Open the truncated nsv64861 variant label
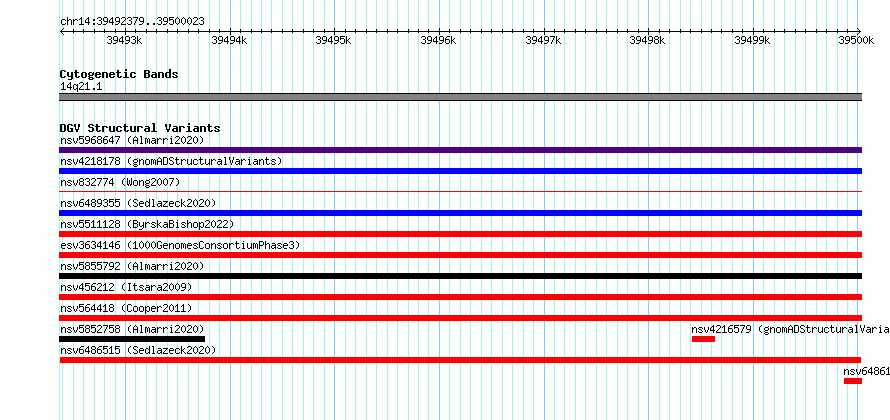Viewport: 890px width, 420px height. [x=866, y=371]
